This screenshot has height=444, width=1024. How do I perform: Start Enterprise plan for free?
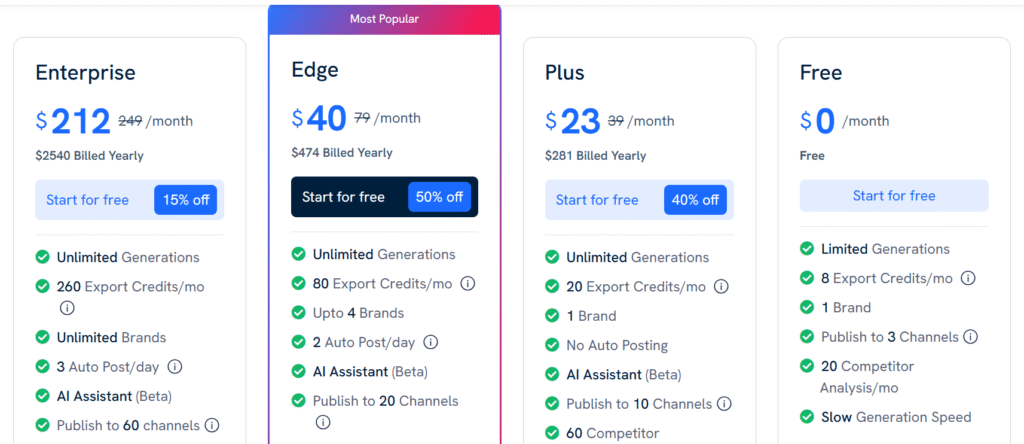pos(88,200)
